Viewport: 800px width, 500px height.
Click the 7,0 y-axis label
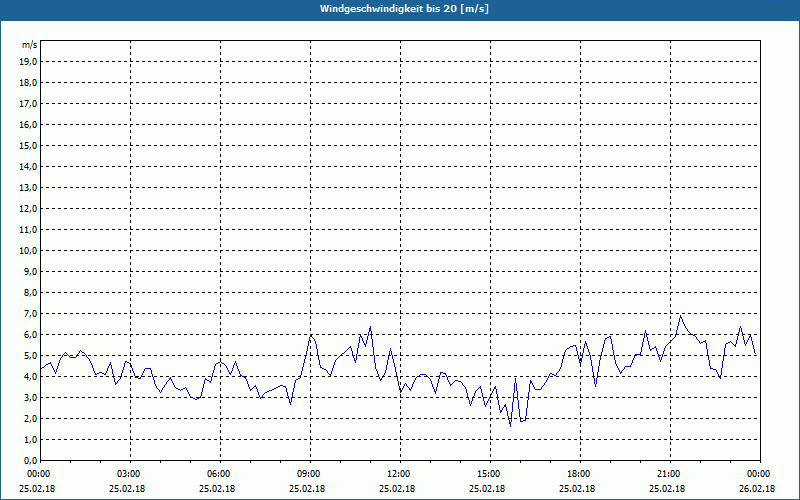tap(30, 314)
